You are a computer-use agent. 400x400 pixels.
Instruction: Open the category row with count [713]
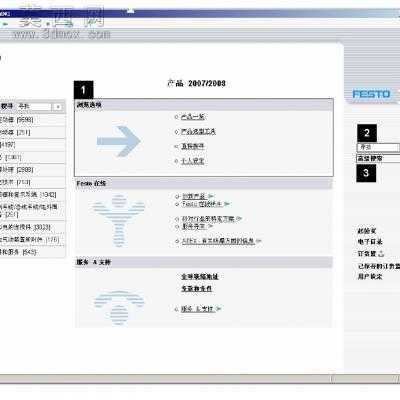32,182
